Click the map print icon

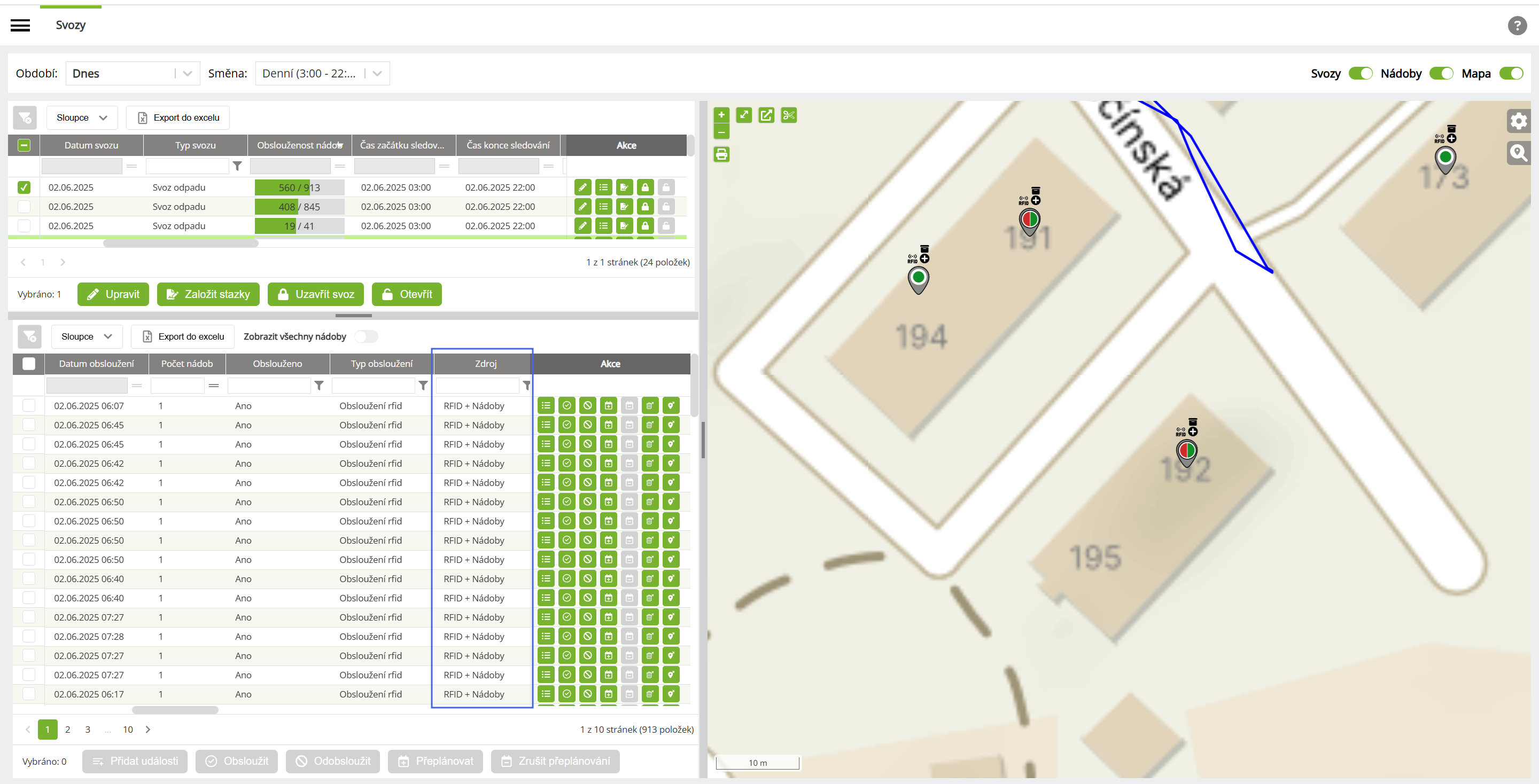pos(721,155)
